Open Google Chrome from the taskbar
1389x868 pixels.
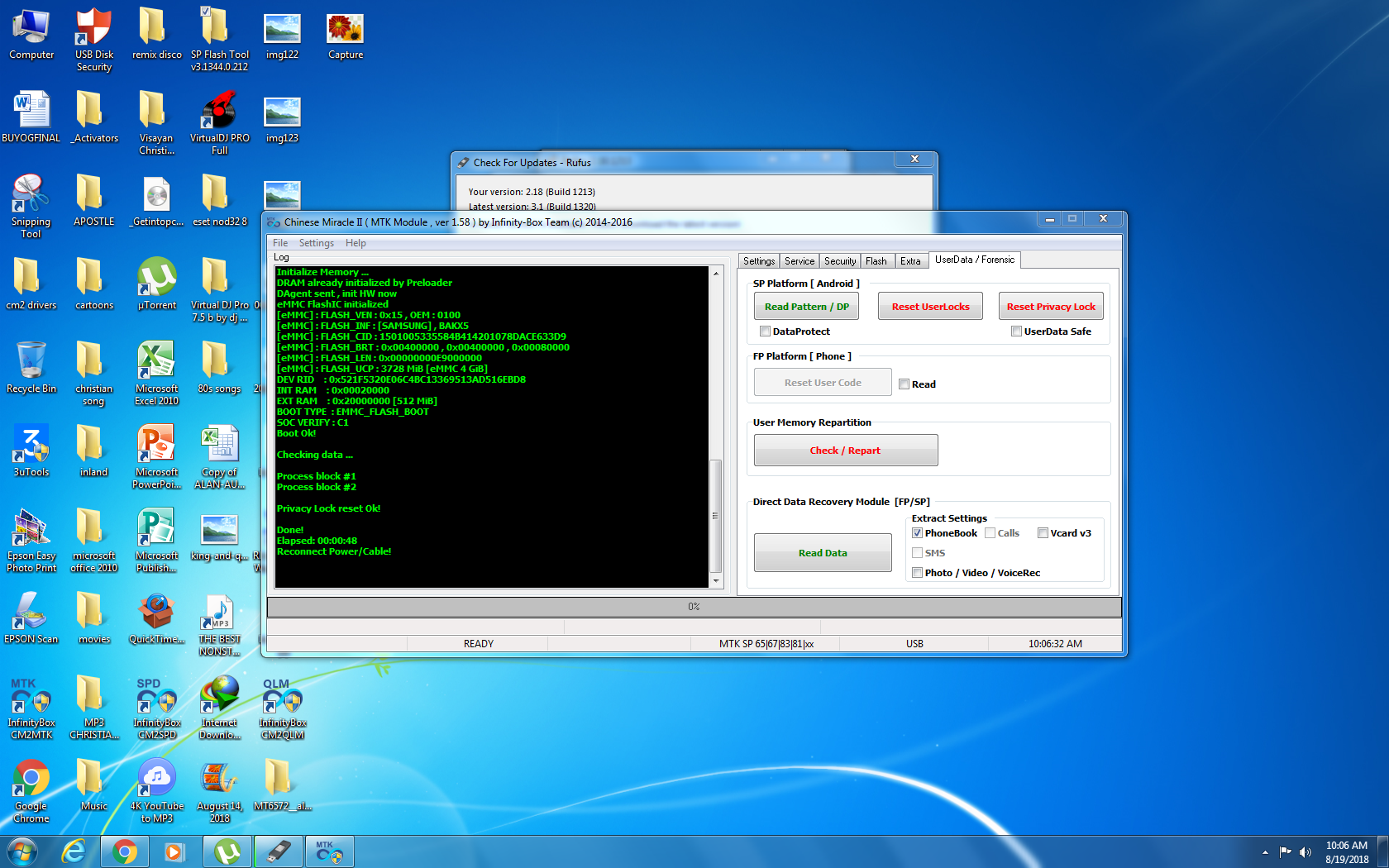coord(125,851)
